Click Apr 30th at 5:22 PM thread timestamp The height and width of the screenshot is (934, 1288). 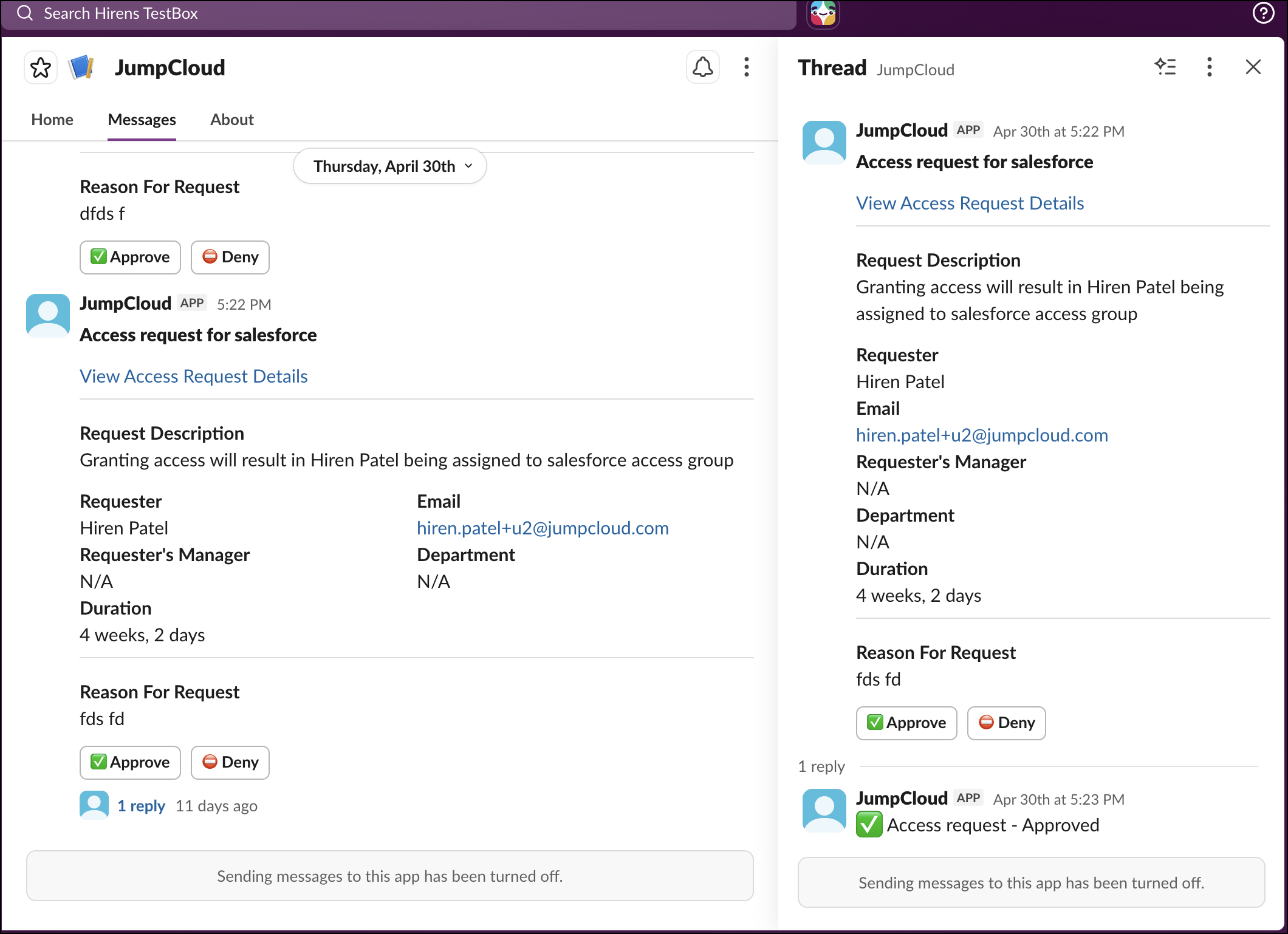[x=1059, y=131]
